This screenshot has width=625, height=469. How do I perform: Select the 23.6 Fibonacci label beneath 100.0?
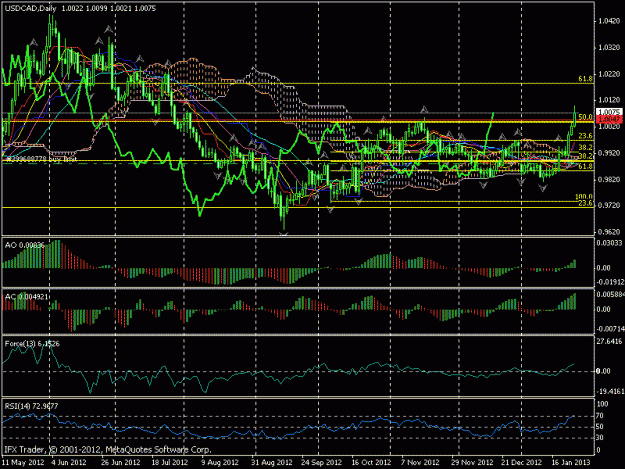585,203
